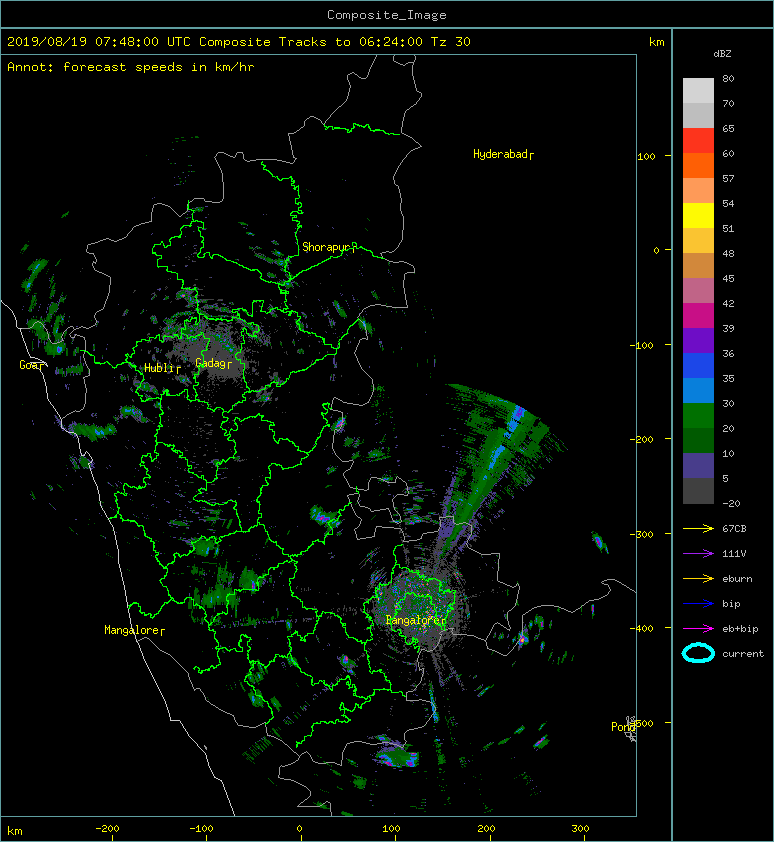Viewport: 774px width, 842px height.
Task: Select the dark green swatch between 20 and 10
Action: pyautogui.click(x=698, y=440)
